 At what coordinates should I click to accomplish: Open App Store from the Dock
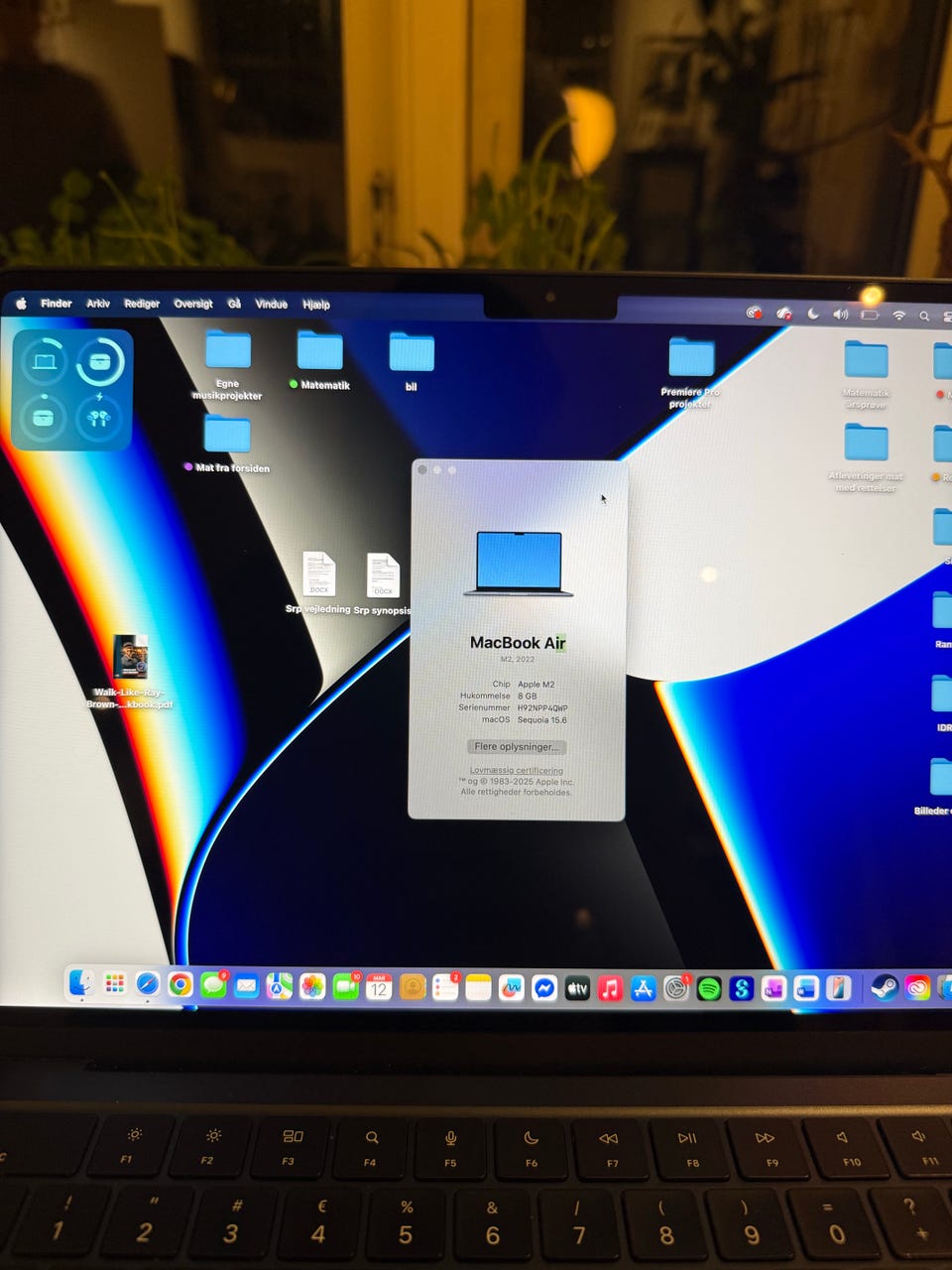[643, 988]
